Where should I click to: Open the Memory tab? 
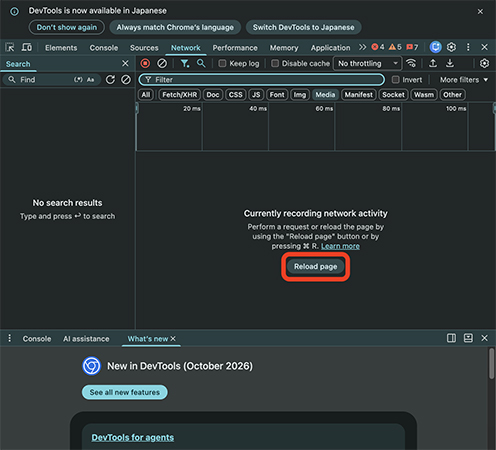point(284,48)
